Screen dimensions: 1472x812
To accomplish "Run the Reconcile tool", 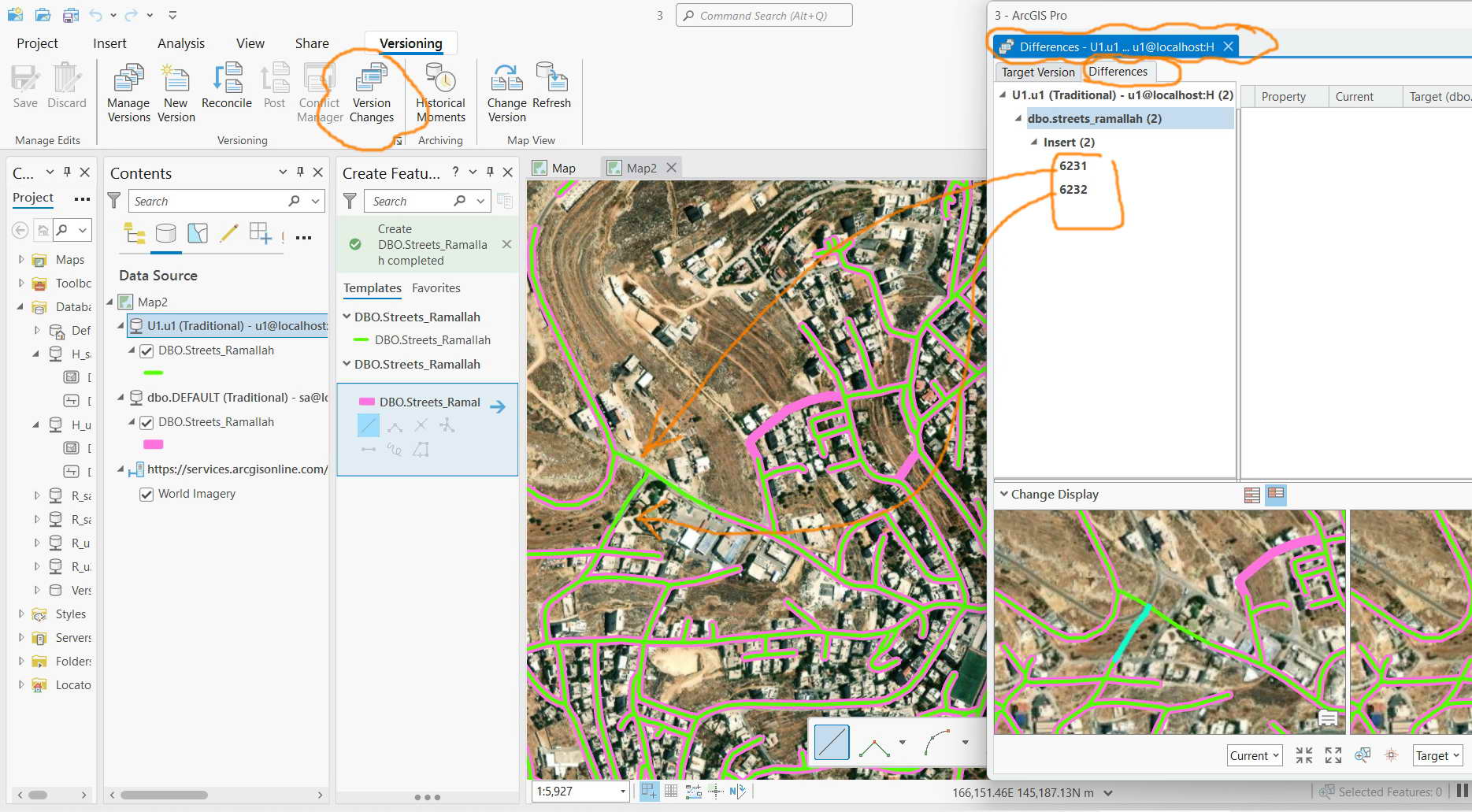I will 227,87.
